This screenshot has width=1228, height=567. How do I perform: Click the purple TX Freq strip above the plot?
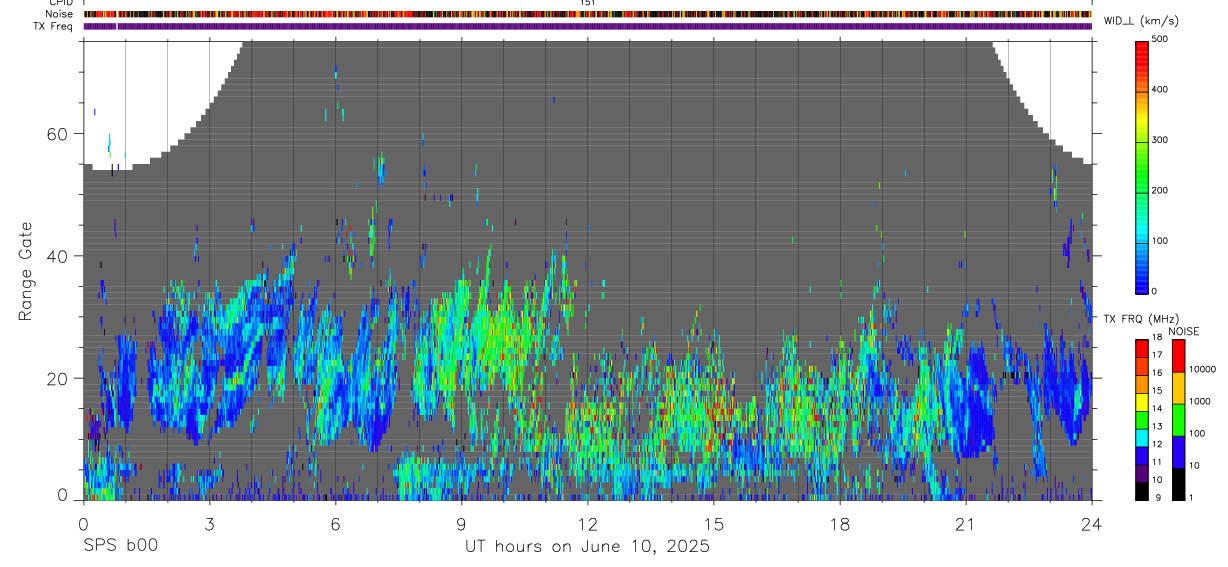(587, 26)
